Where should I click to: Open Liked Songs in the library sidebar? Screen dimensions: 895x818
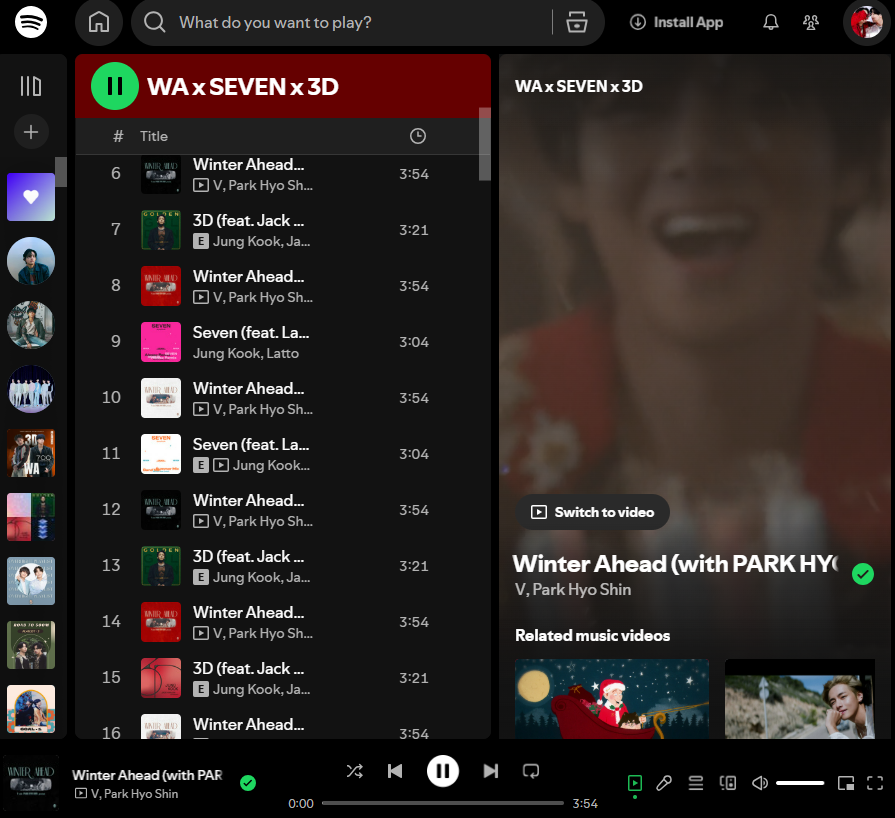[31, 197]
